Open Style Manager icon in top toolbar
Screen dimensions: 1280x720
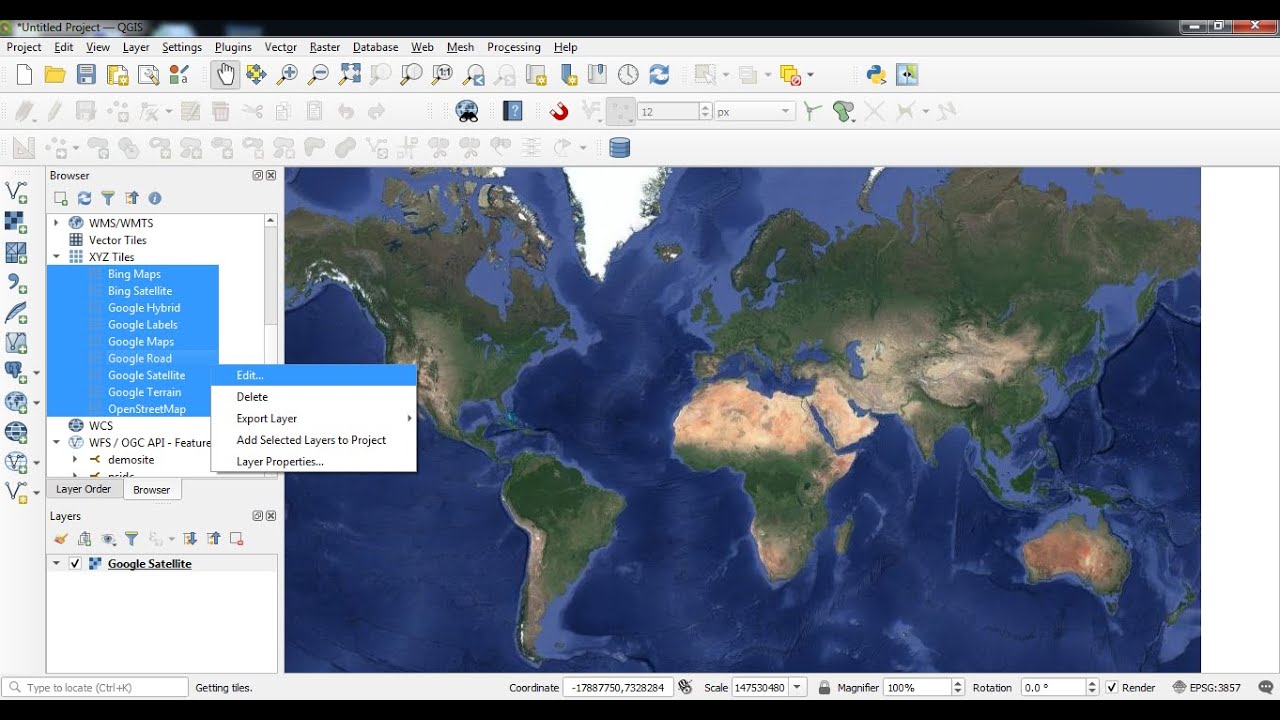tap(179, 75)
